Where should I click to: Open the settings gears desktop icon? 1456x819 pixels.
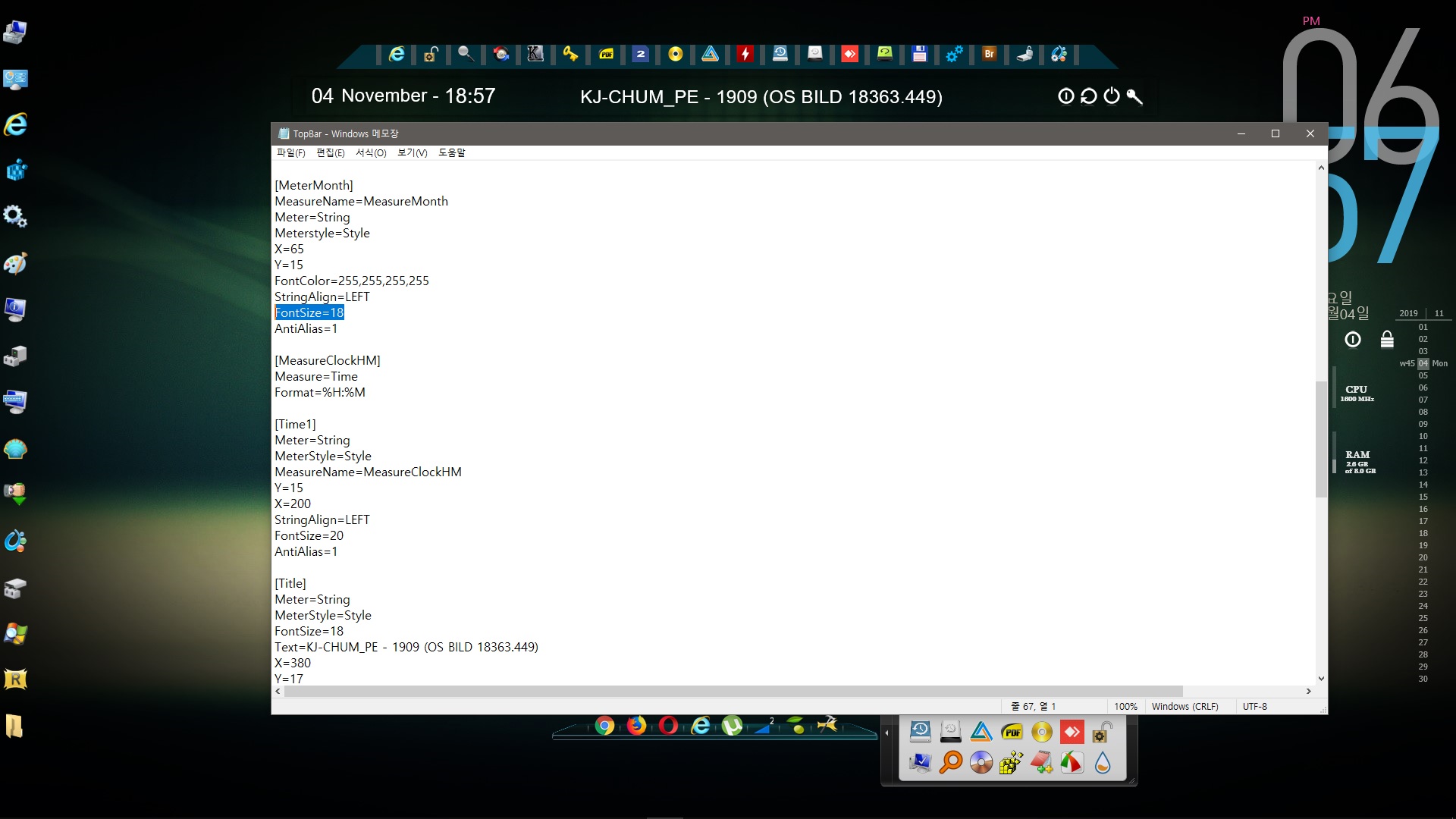coord(15,216)
